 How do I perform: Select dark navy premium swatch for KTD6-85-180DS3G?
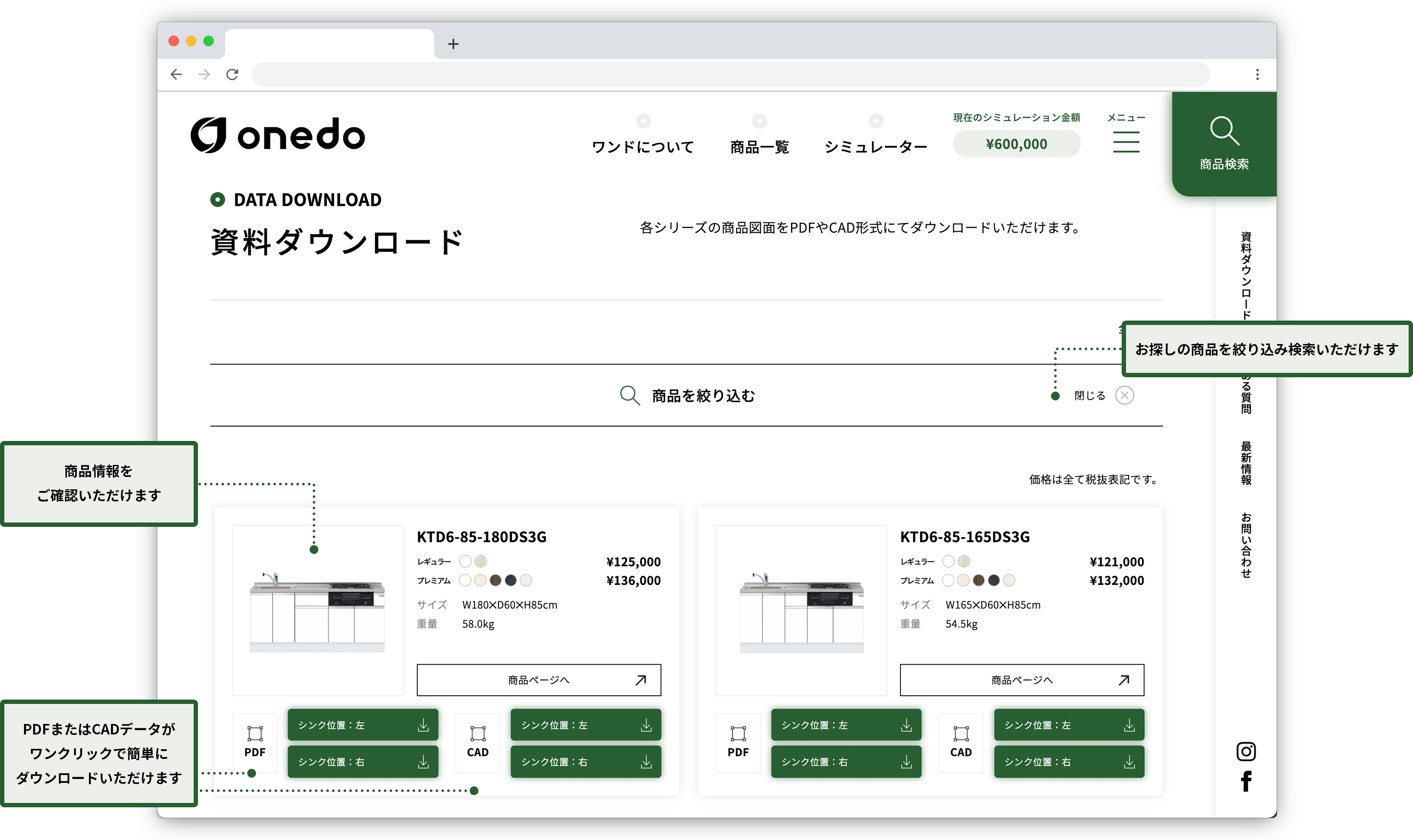point(510,580)
